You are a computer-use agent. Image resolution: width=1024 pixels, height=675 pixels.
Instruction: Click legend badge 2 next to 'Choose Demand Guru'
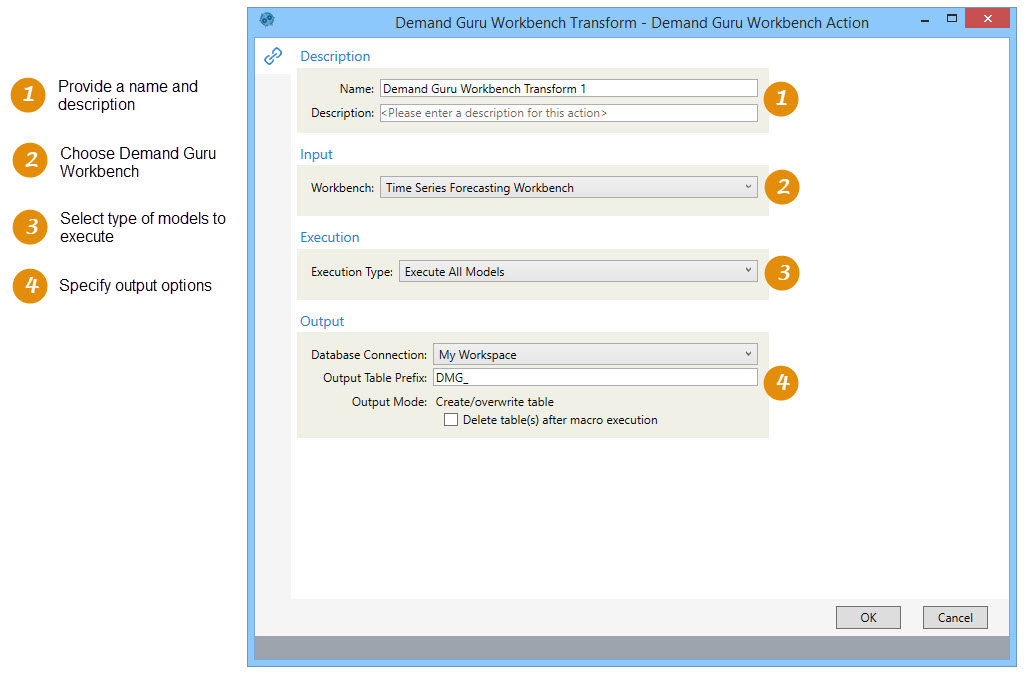click(x=30, y=162)
